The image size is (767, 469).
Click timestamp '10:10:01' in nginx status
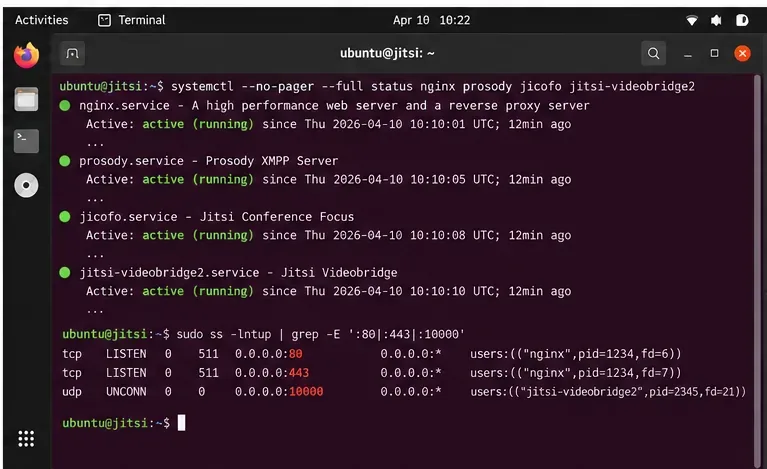(x=438, y=124)
